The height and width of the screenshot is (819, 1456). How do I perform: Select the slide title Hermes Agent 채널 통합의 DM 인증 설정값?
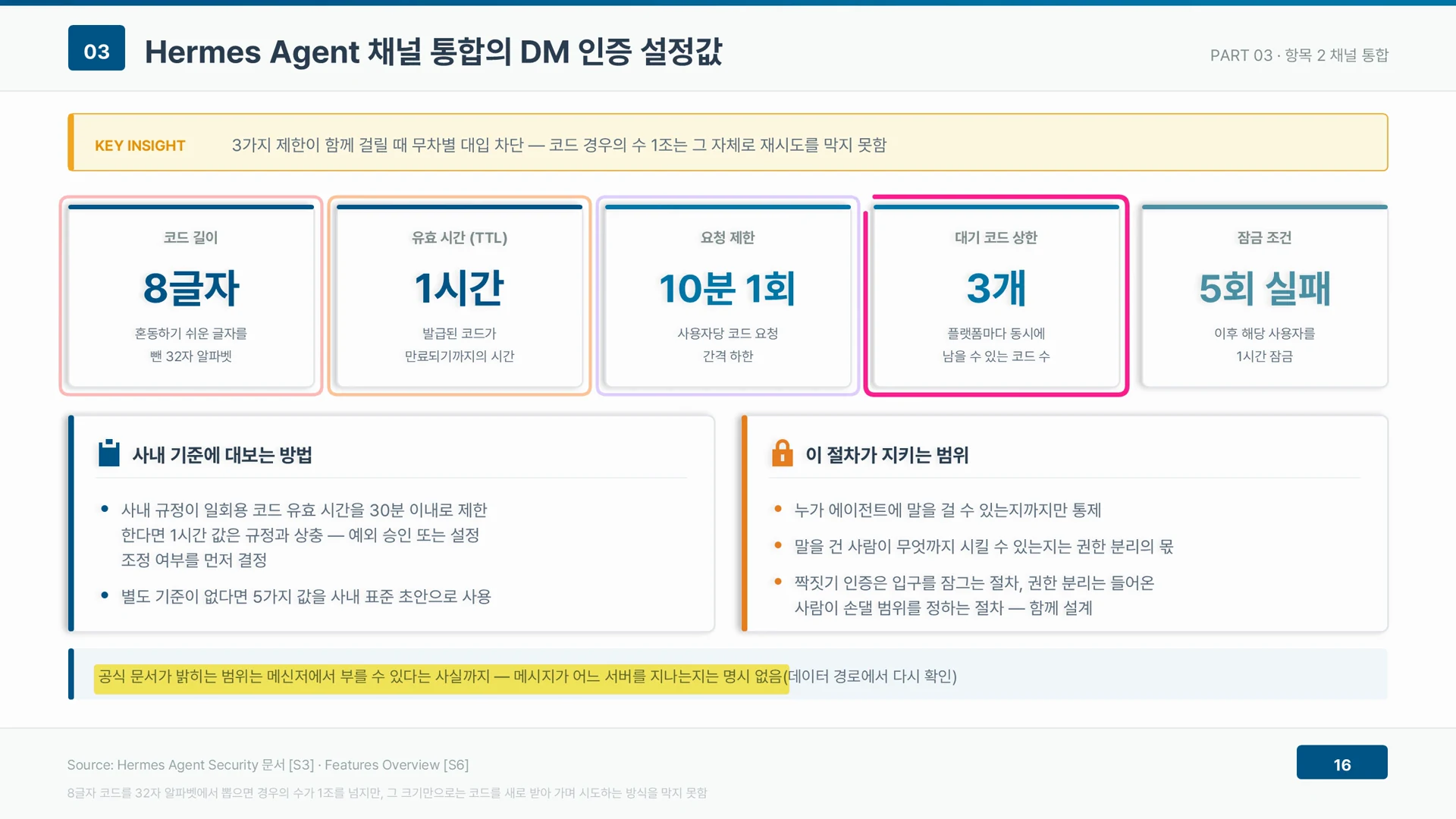coord(433,52)
